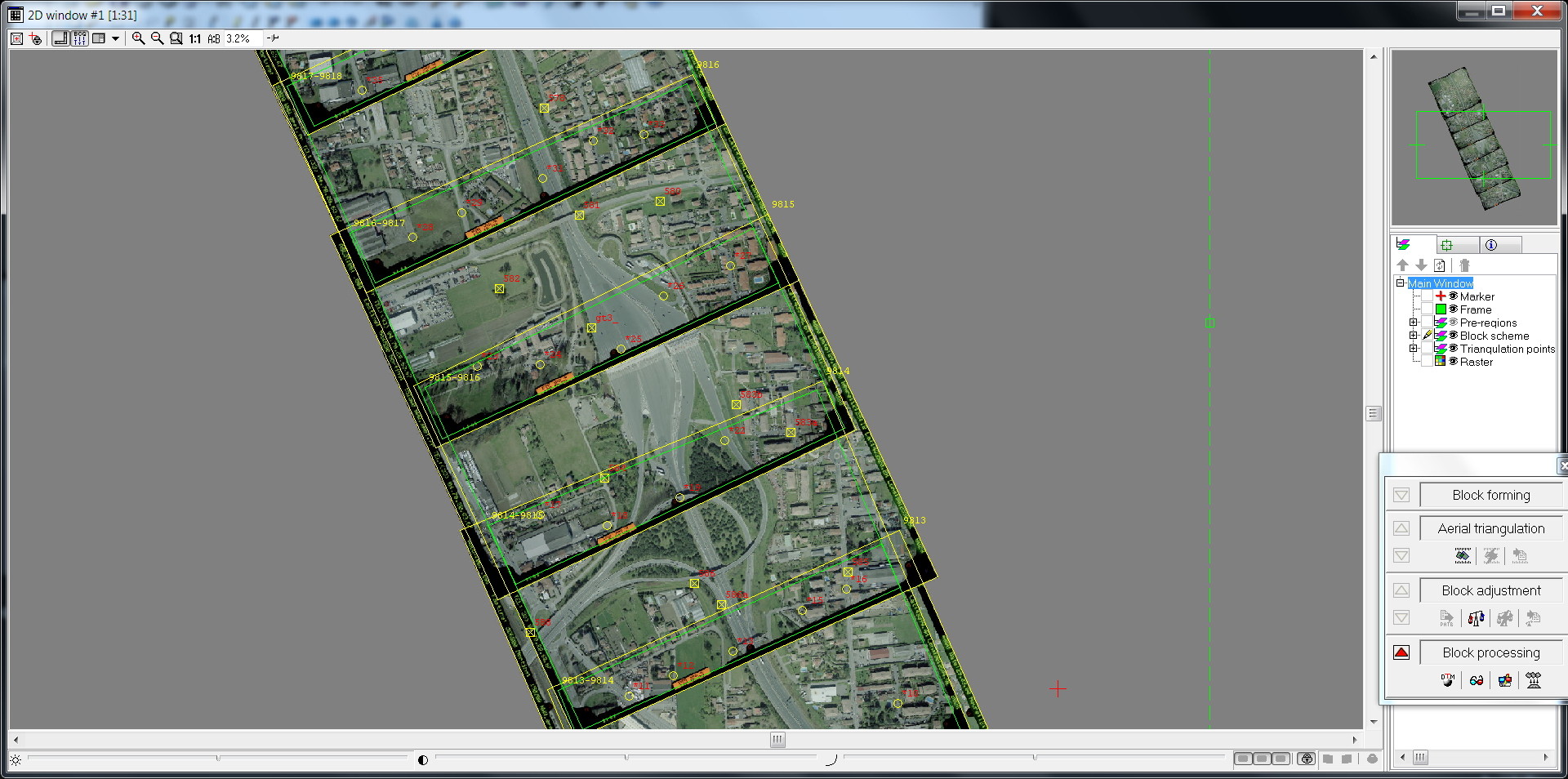Click second icon under Aerial triangulation
This screenshot has width=1568, height=779.
point(1491,556)
